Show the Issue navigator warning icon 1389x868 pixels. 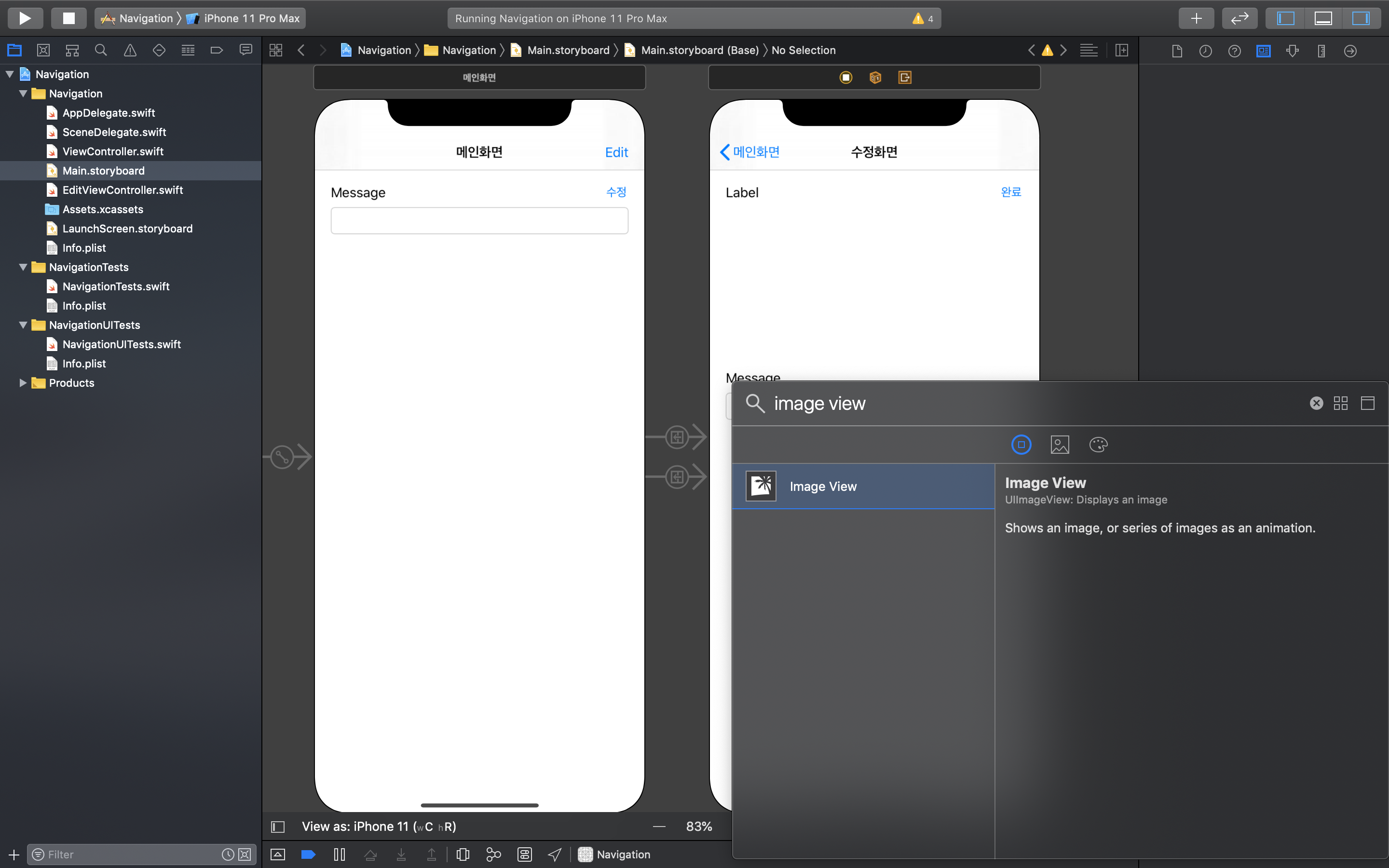point(130,51)
